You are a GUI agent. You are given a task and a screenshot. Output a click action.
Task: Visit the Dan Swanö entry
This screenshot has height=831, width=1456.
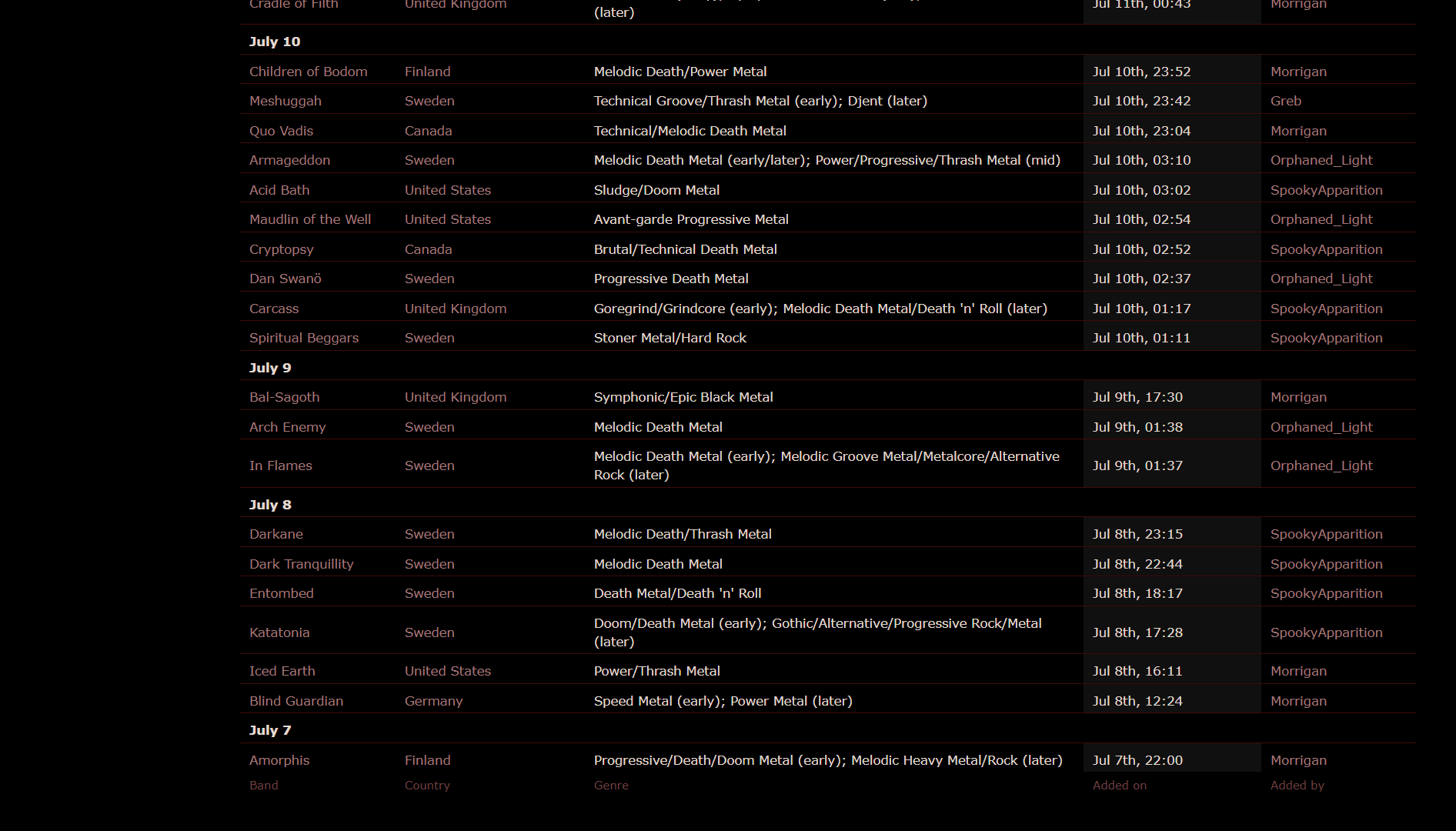tap(286, 279)
